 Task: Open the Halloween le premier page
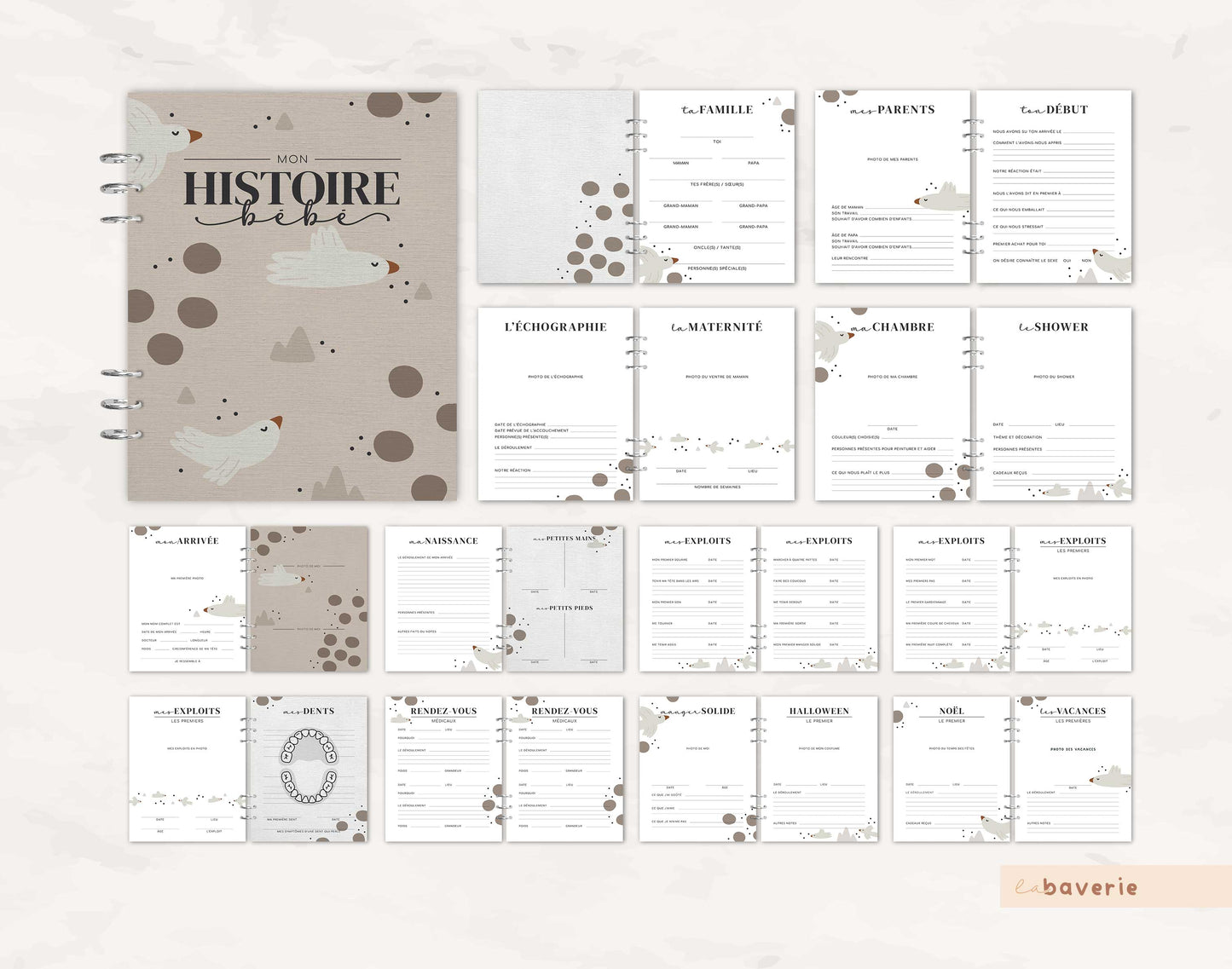point(818,769)
